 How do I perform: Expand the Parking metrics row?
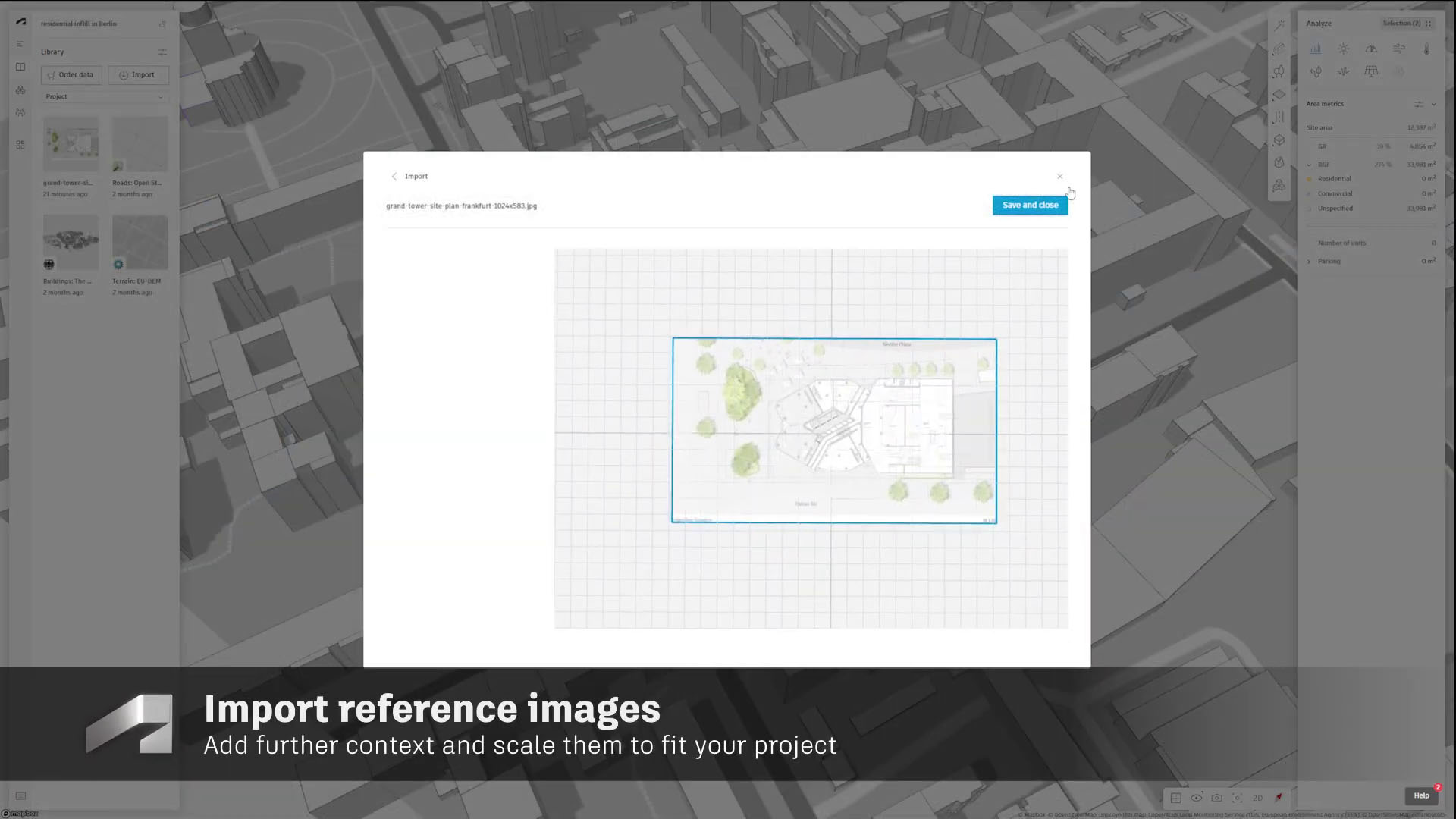click(x=1309, y=262)
